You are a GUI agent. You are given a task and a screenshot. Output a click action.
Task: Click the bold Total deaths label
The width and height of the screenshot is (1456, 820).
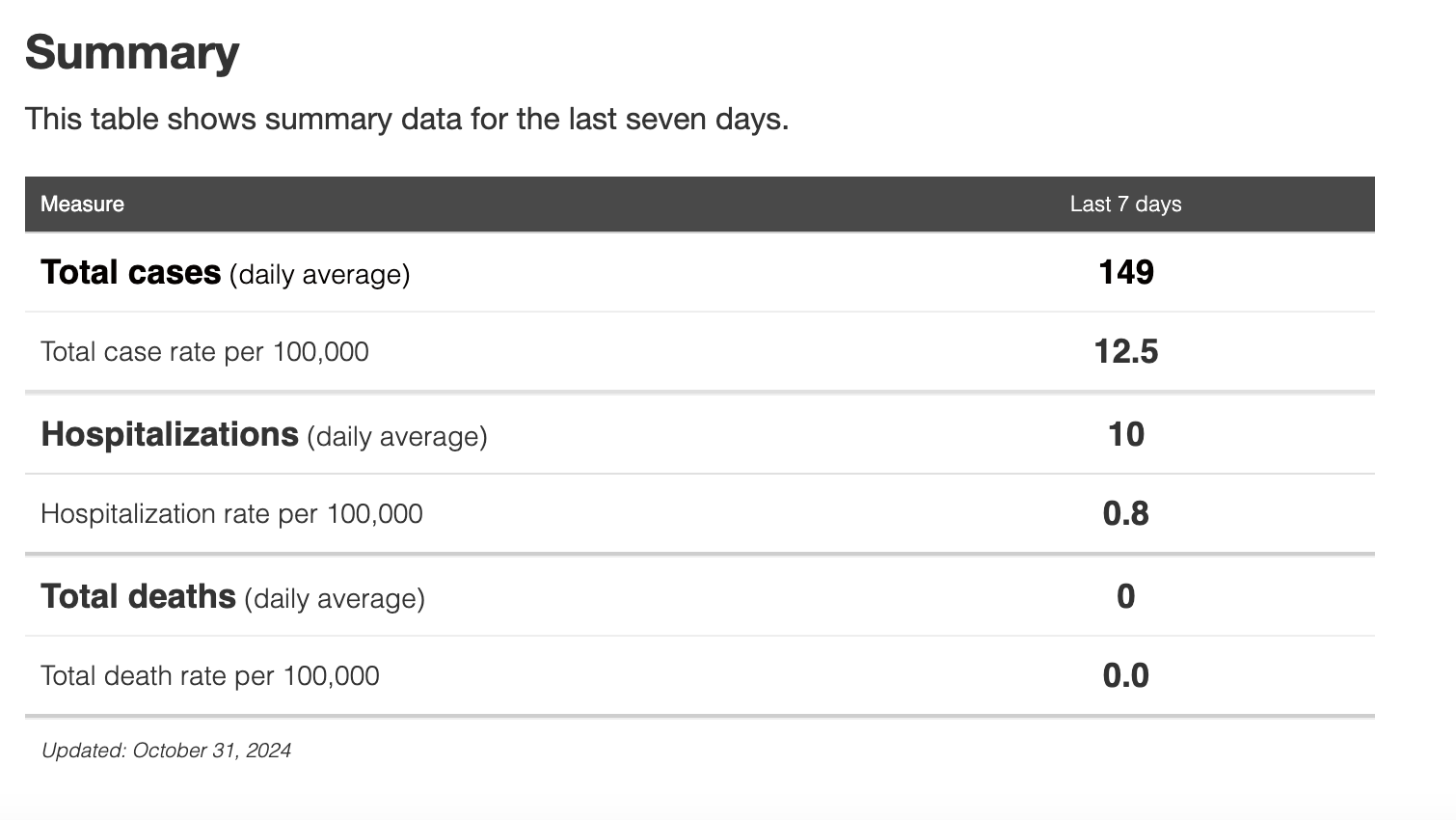point(138,597)
